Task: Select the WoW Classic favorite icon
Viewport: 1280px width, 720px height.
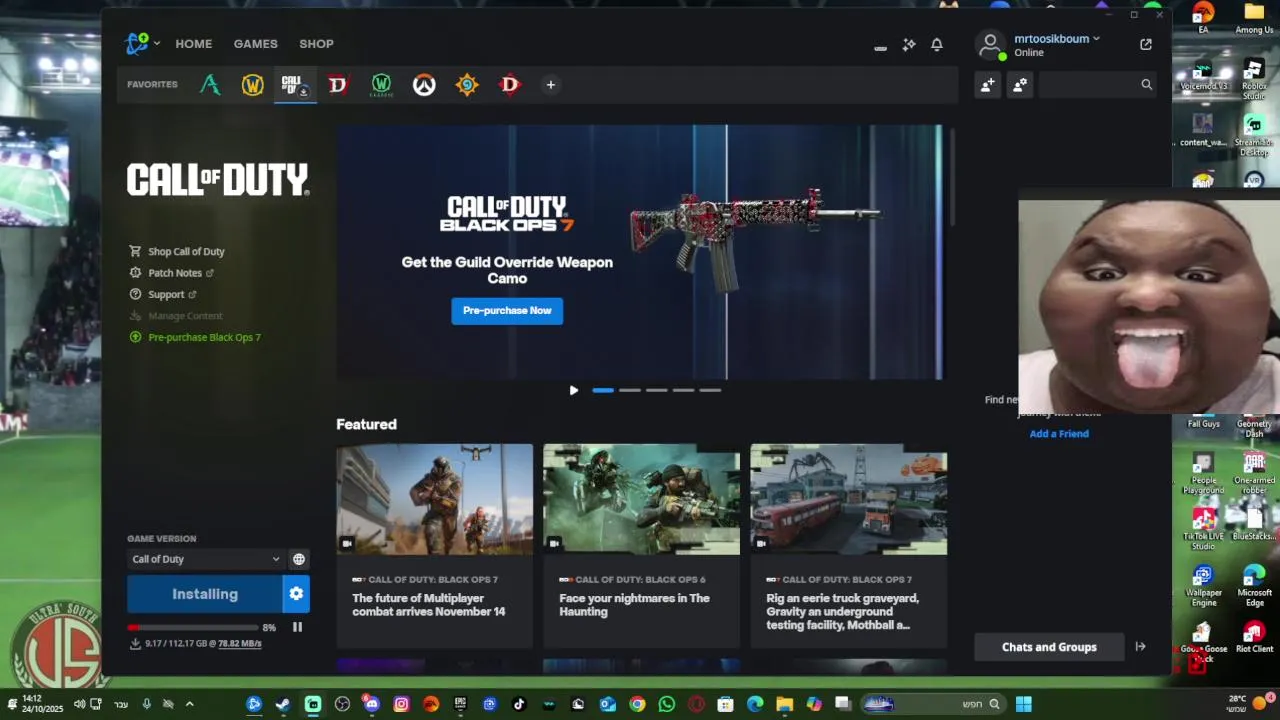Action: [x=381, y=85]
